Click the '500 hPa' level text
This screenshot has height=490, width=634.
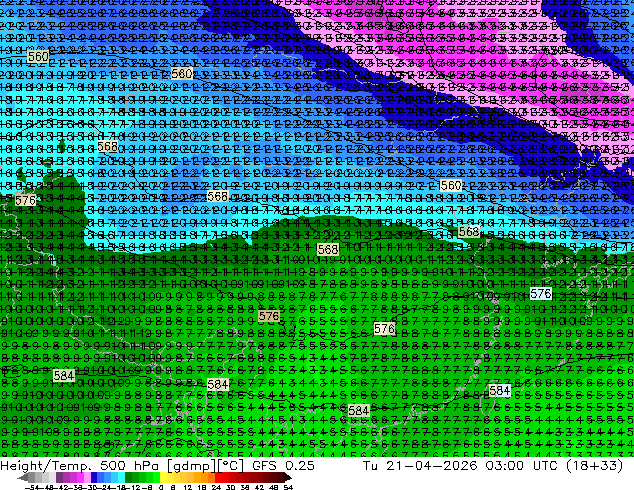[130, 466]
